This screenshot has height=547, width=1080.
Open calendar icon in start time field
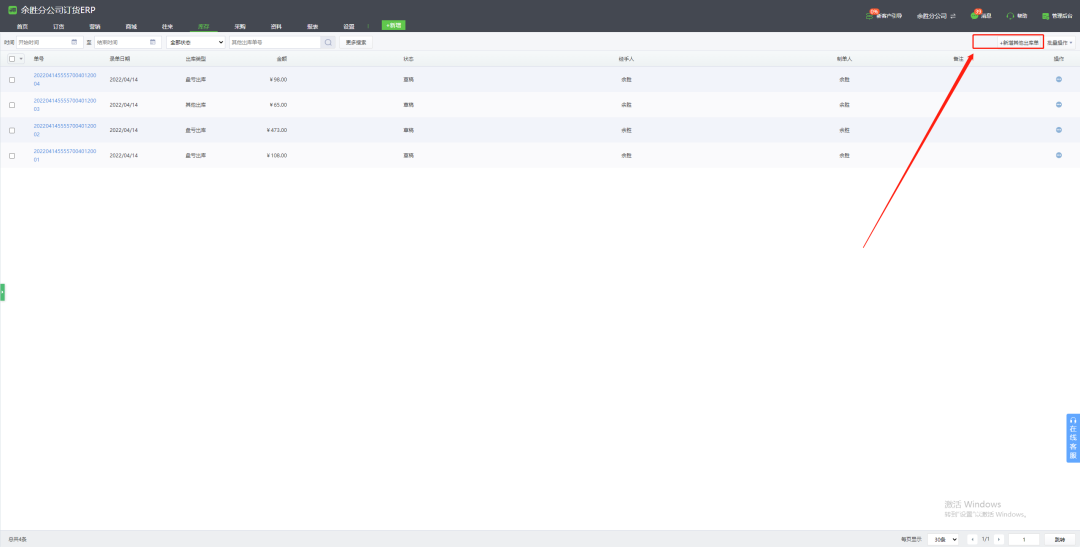(x=74, y=42)
